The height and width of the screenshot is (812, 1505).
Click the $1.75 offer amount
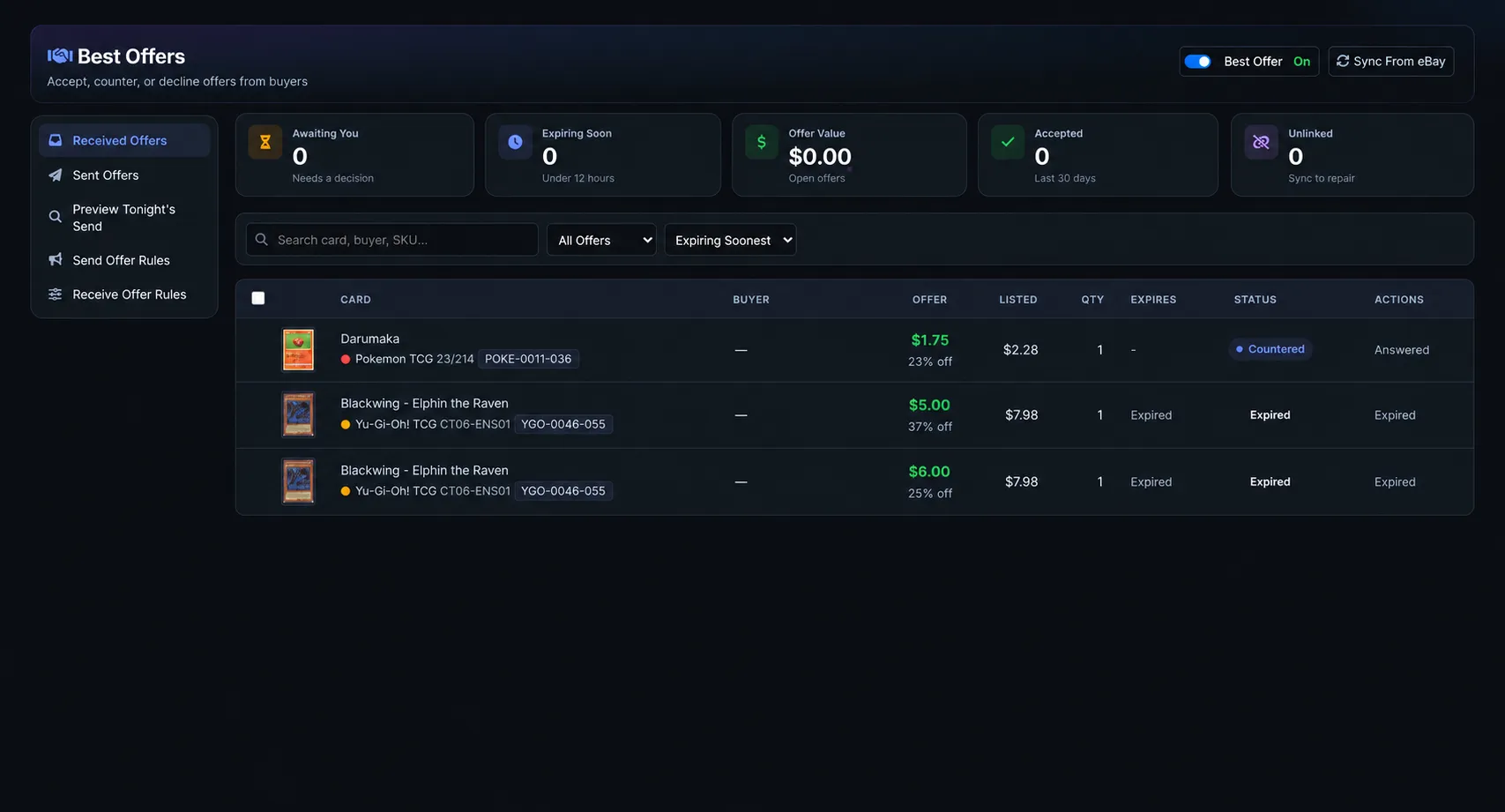click(x=930, y=340)
